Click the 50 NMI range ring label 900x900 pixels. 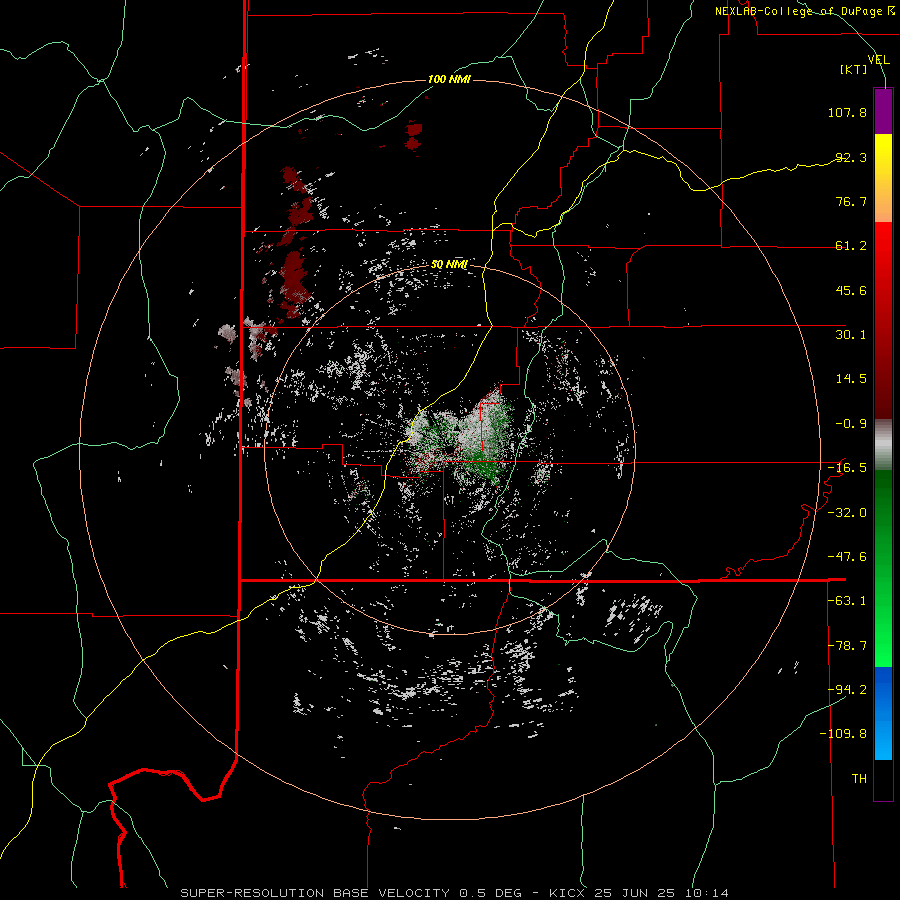449,265
